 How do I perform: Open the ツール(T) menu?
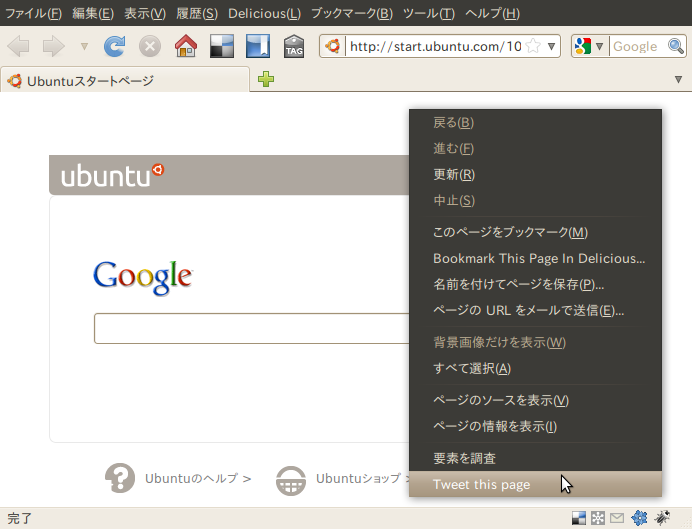pos(429,14)
